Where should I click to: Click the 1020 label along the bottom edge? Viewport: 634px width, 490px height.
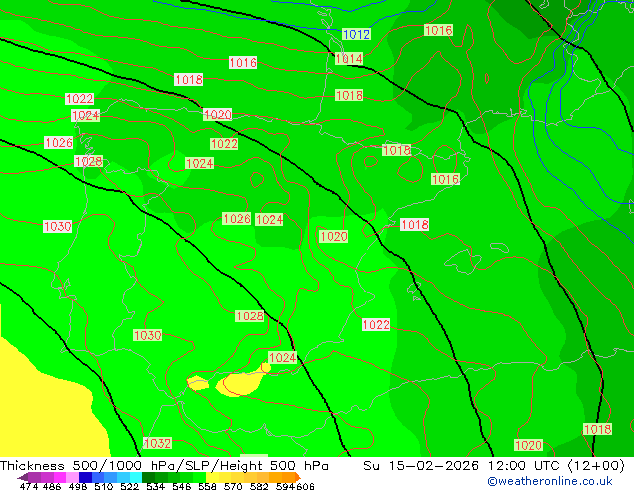coord(528,445)
